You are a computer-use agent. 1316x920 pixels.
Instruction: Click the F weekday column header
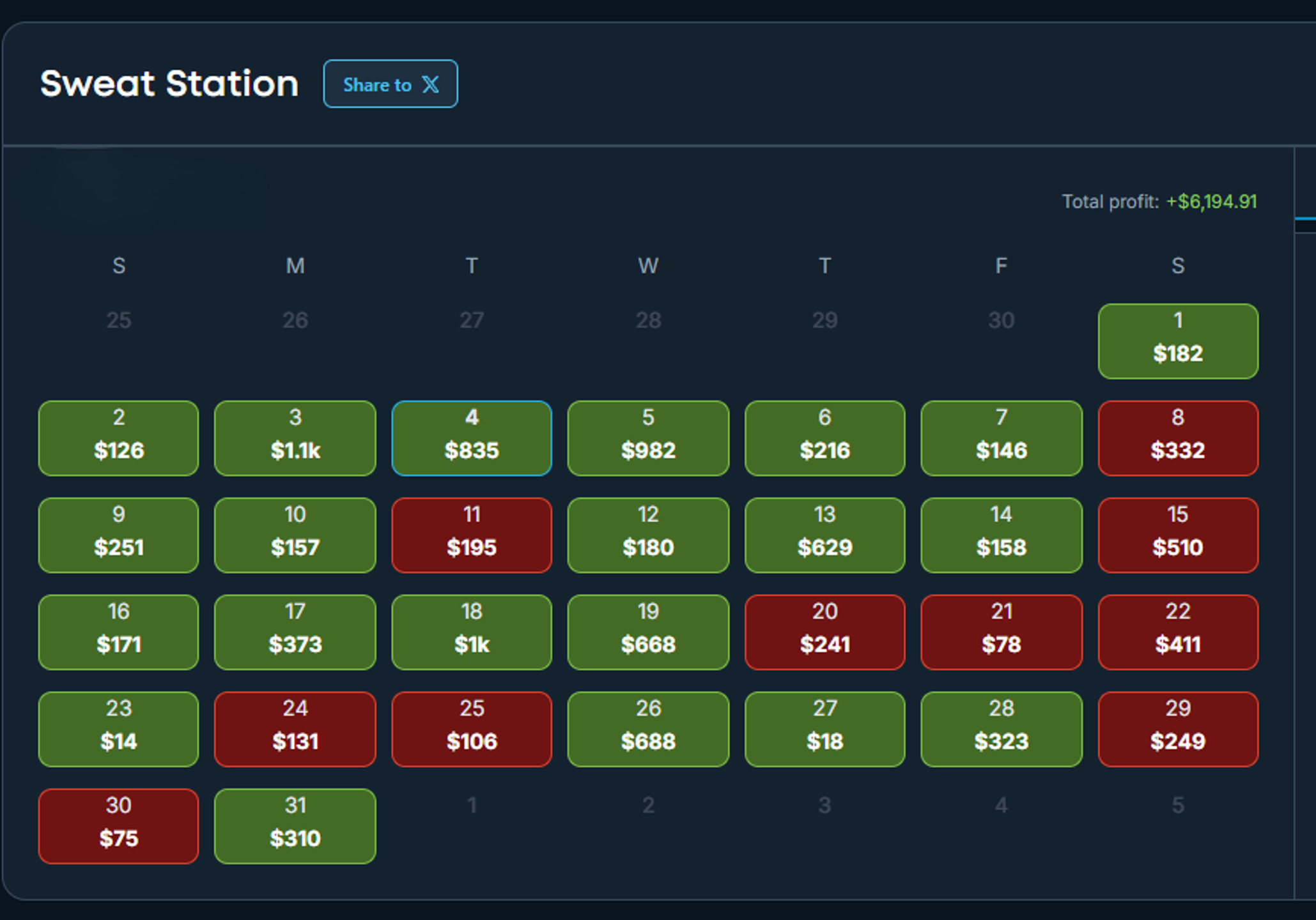pos(1002,266)
